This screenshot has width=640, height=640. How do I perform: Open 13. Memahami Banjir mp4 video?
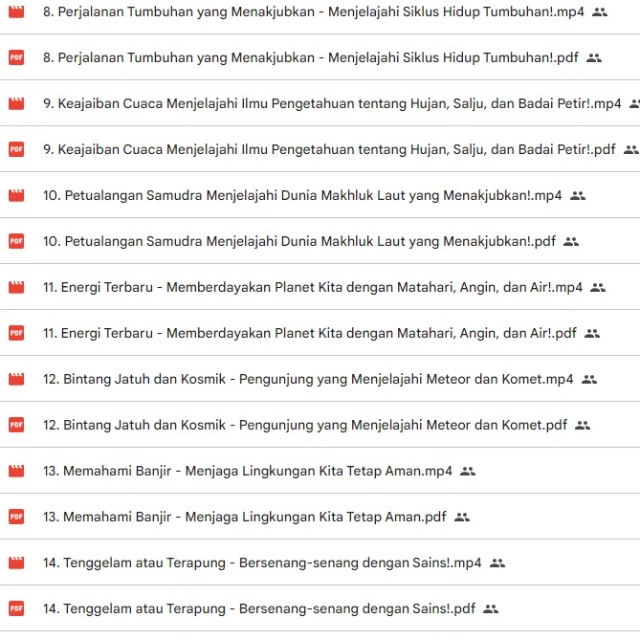click(247, 471)
